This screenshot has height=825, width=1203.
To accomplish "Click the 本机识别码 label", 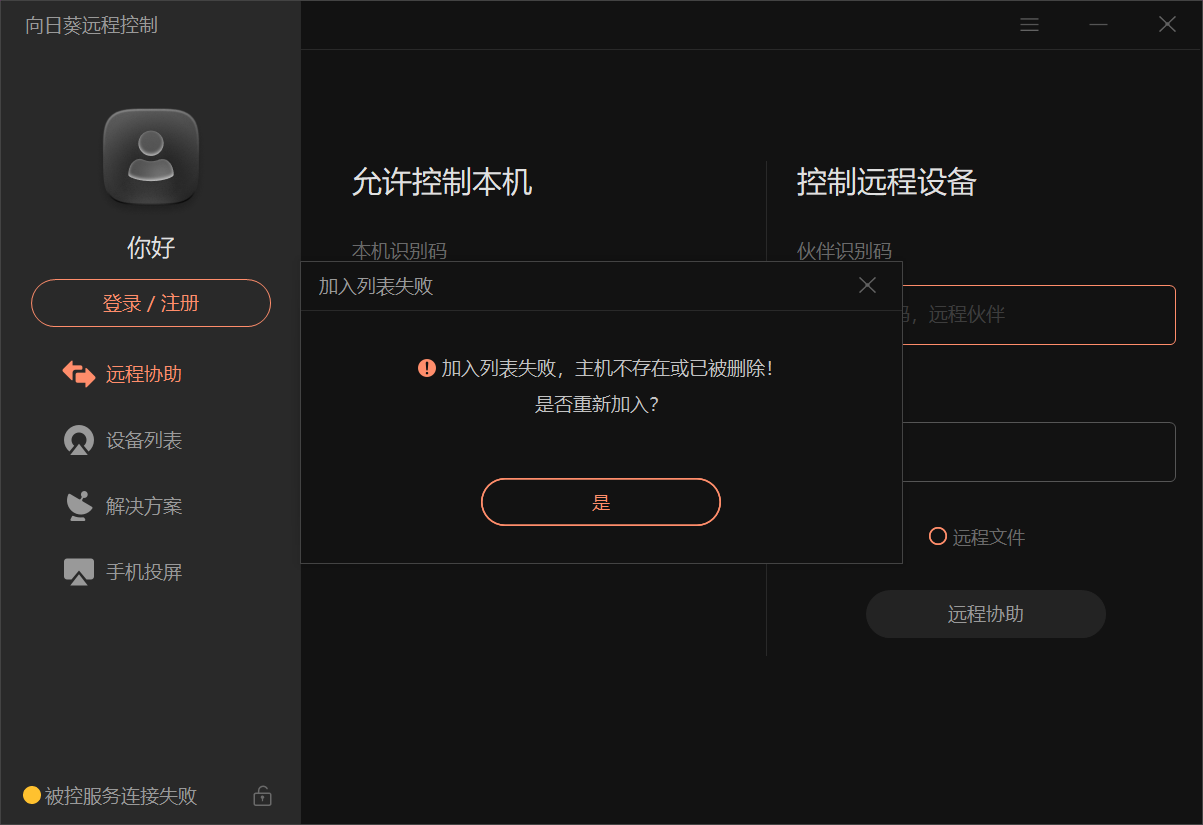I will coord(399,250).
